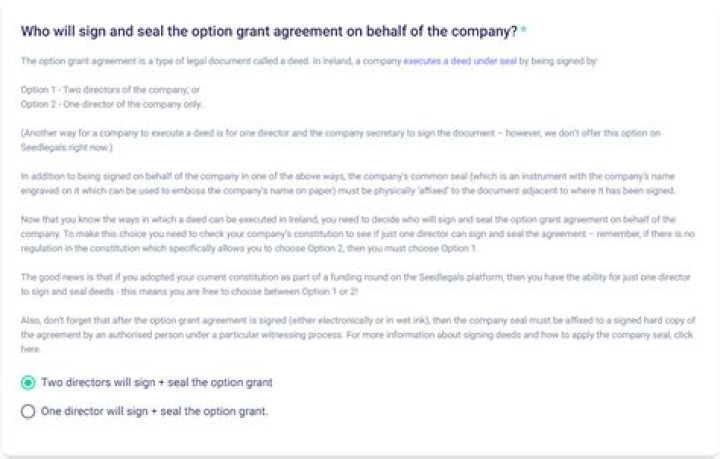Select the One director radio button
The image size is (720, 459).
point(28,411)
